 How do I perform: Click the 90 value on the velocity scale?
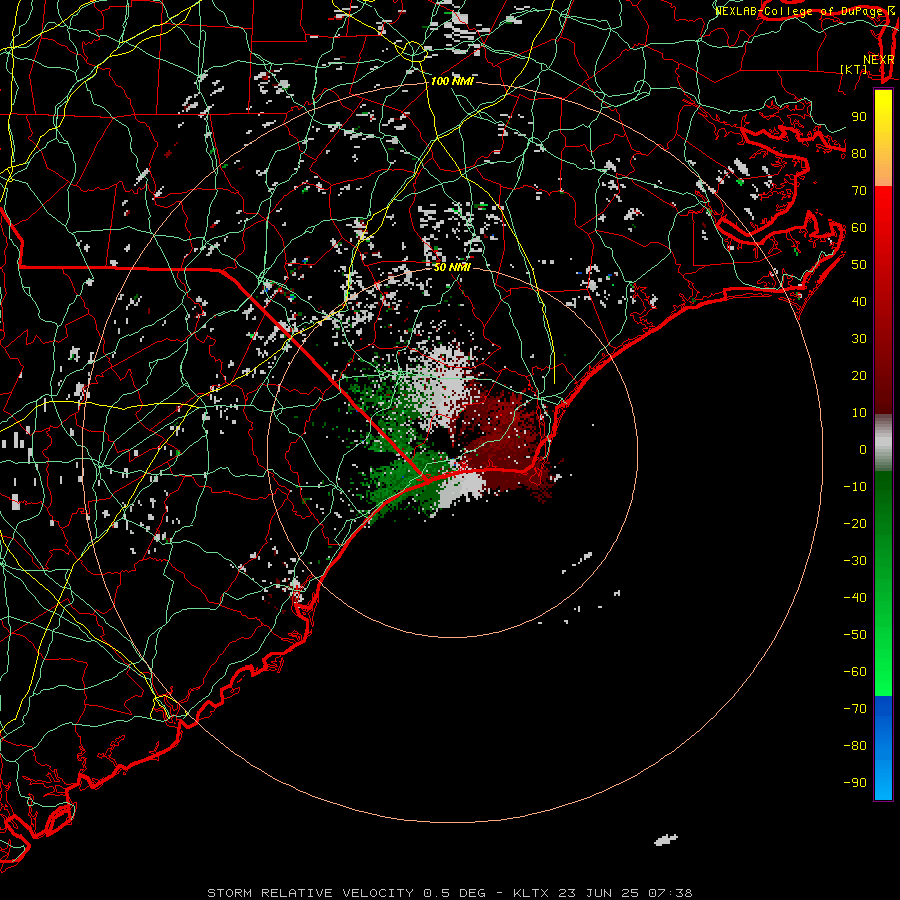[859, 117]
